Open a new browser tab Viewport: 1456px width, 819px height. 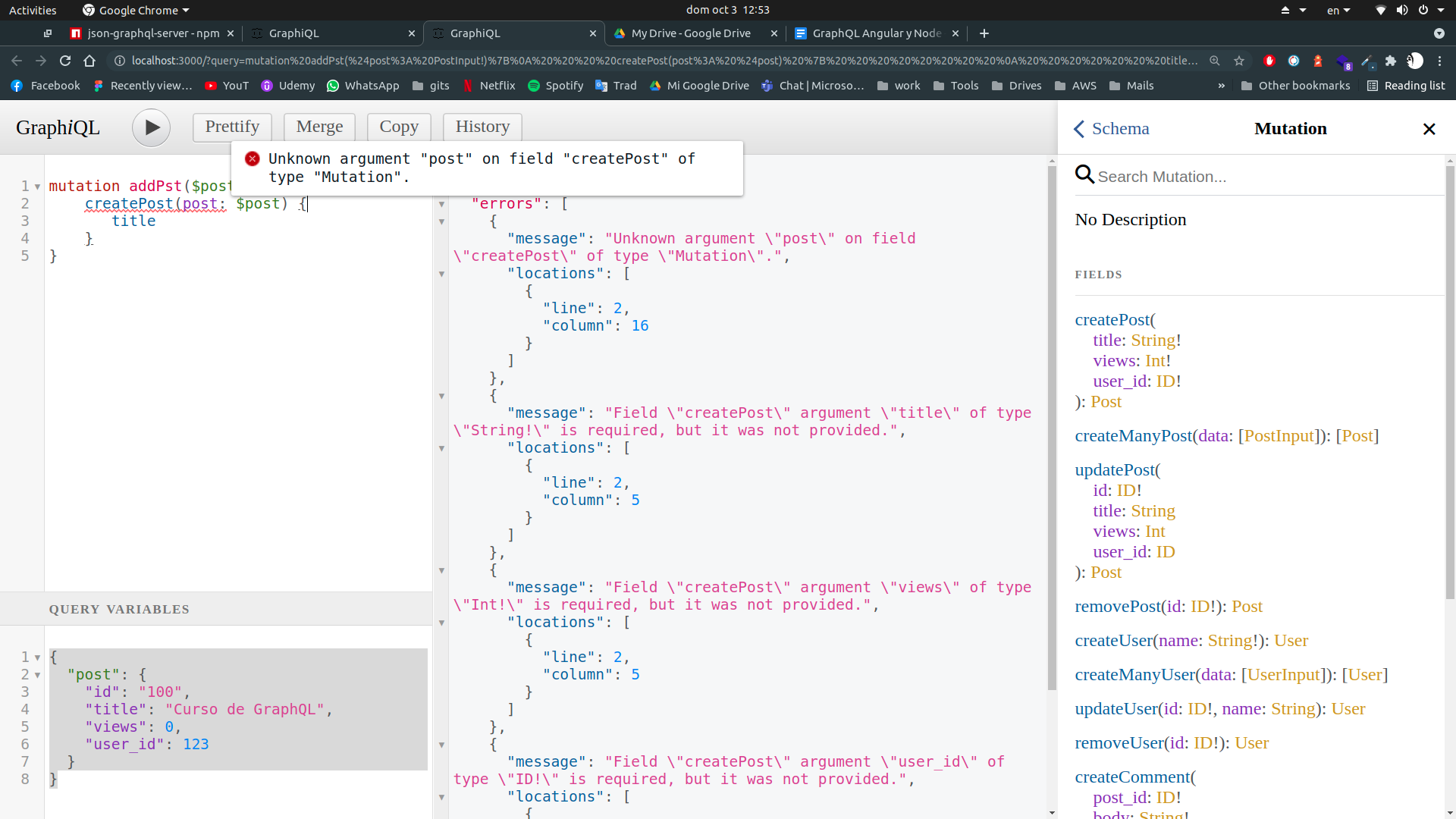[984, 33]
